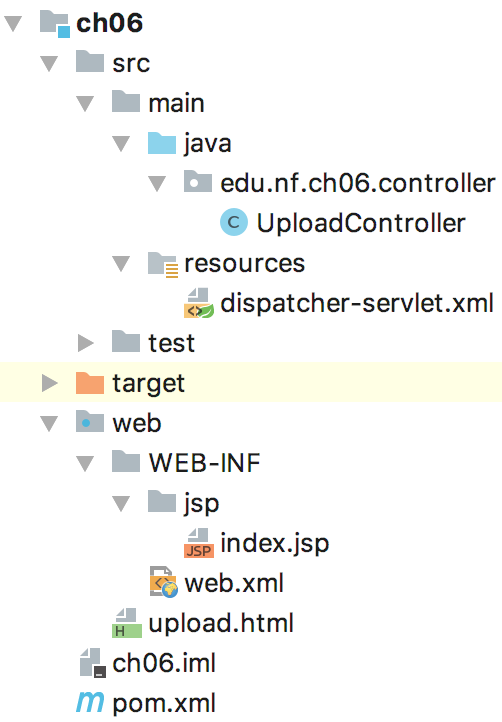This screenshot has height=722, width=502.
Task: Collapse the WEB-INF folder arrow
Action: pos(85,463)
